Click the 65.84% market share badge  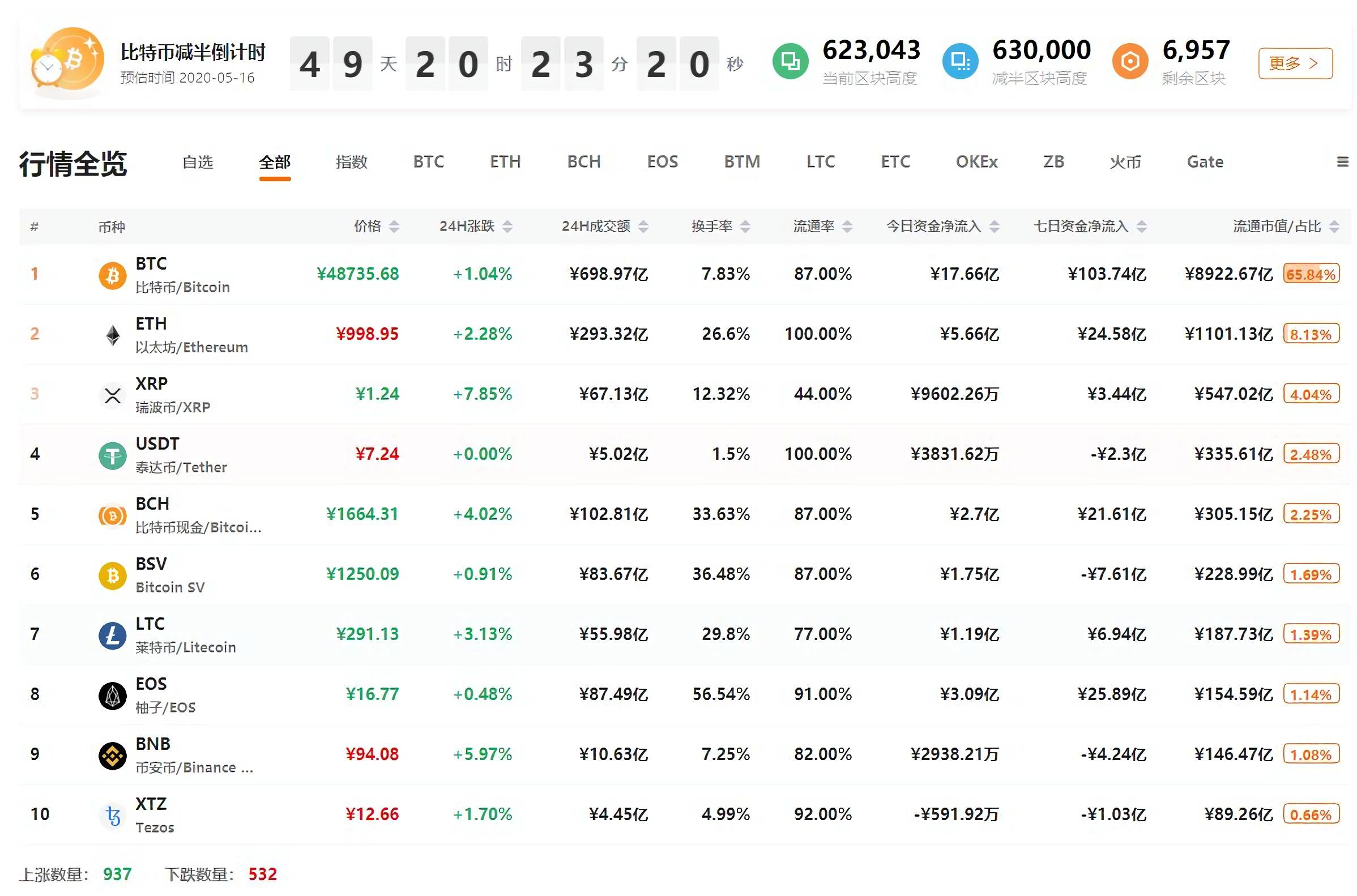coord(1311,274)
